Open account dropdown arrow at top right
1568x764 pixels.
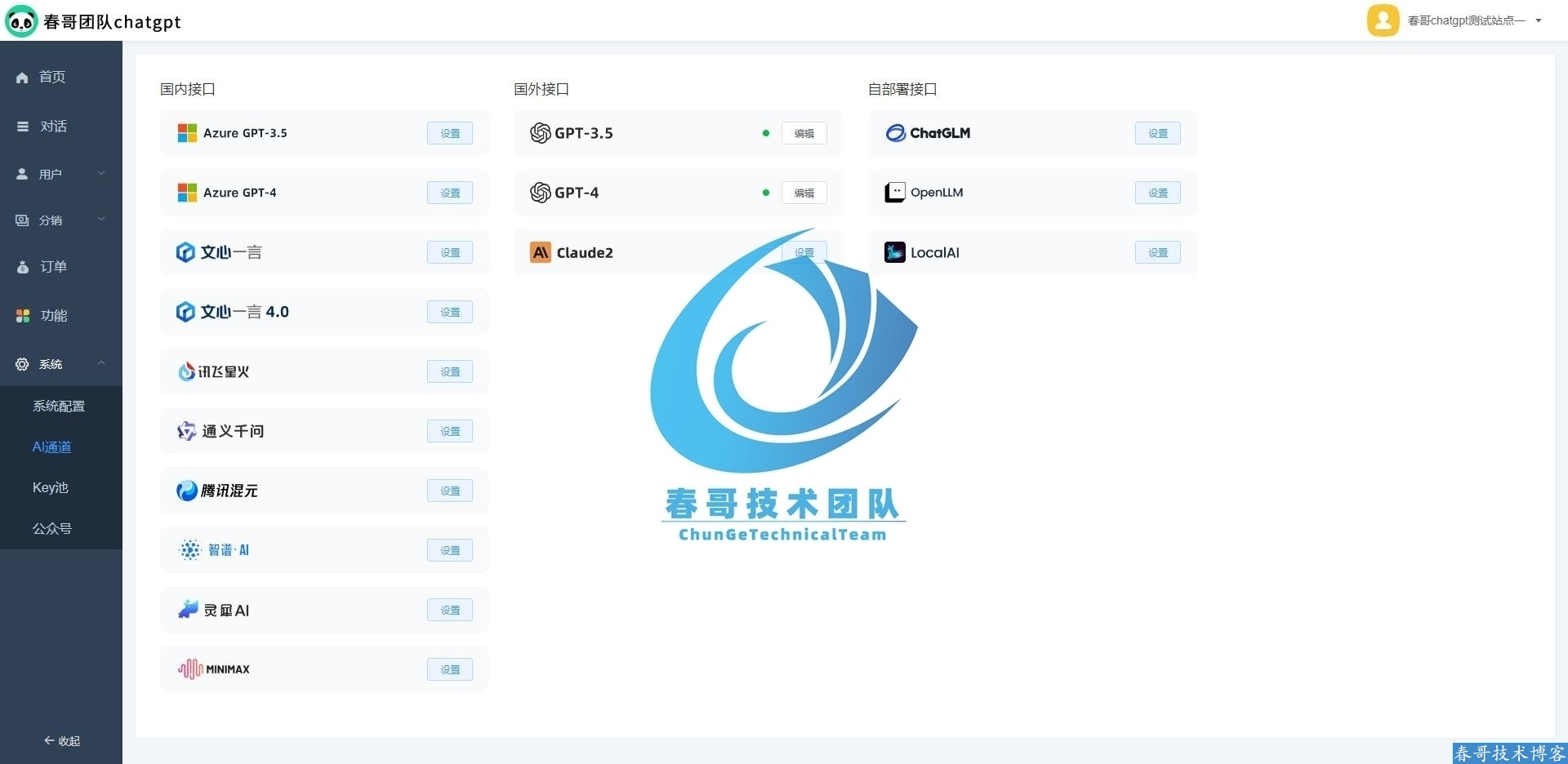click(x=1539, y=20)
